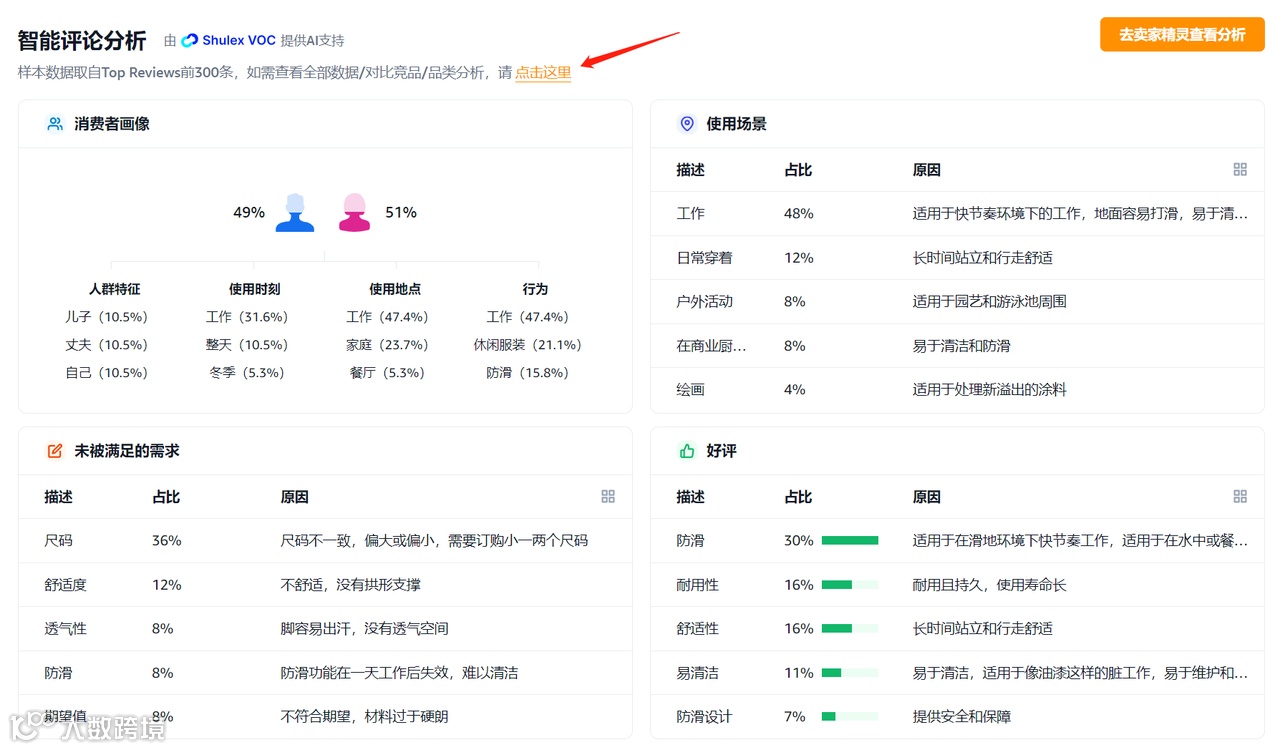Click reason 适用于园艺和游泳池周围
The width and height of the screenshot is (1280, 750).
(989, 301)
